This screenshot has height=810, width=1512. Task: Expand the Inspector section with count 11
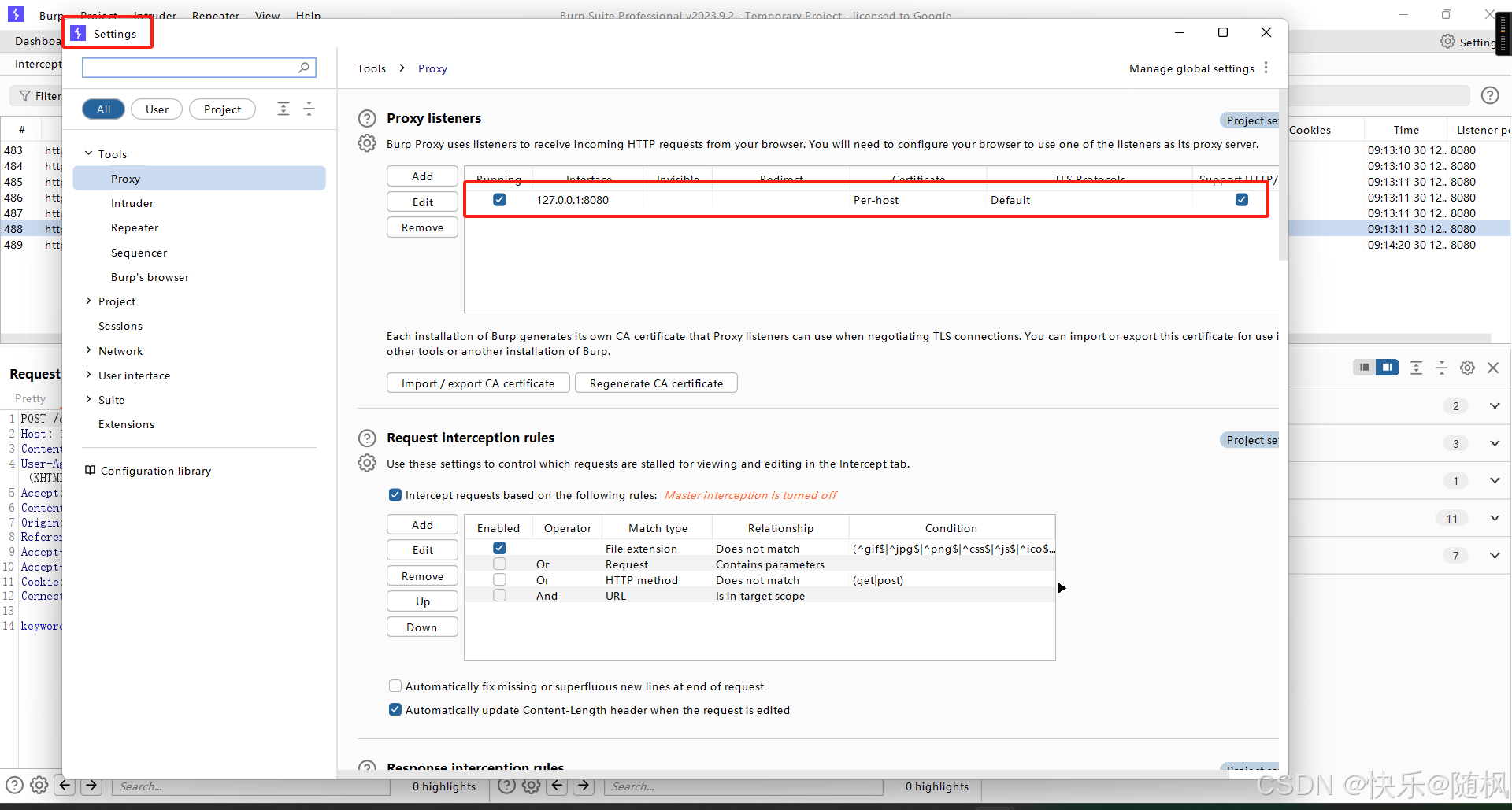[1495, 518]
